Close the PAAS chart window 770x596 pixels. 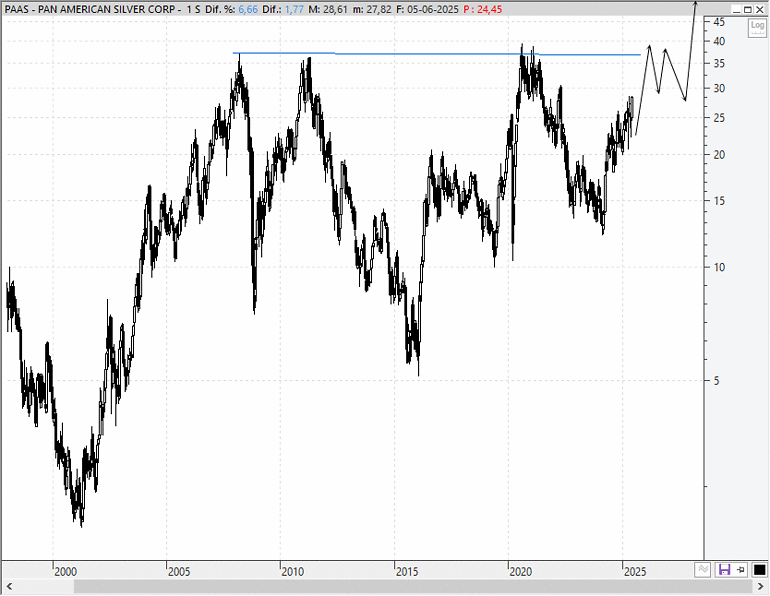point(759,9)
